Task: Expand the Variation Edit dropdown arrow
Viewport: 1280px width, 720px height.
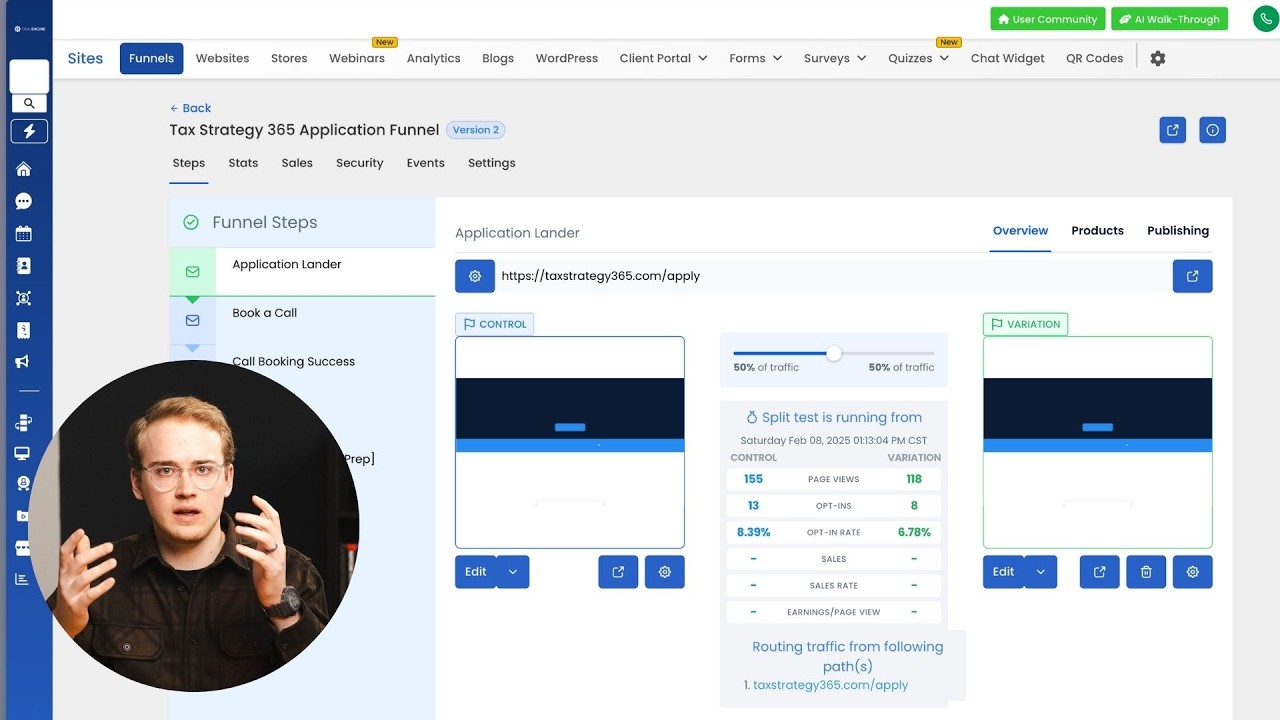Action: tap(1041, 572)
